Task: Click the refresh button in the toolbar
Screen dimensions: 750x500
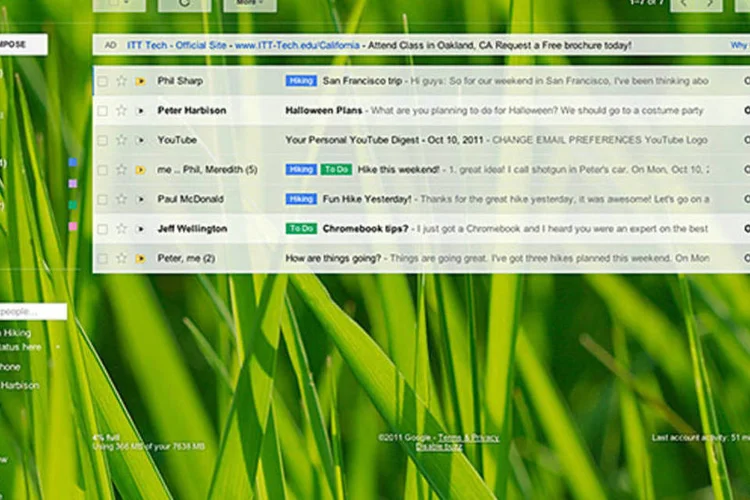Action: (185, 4)
